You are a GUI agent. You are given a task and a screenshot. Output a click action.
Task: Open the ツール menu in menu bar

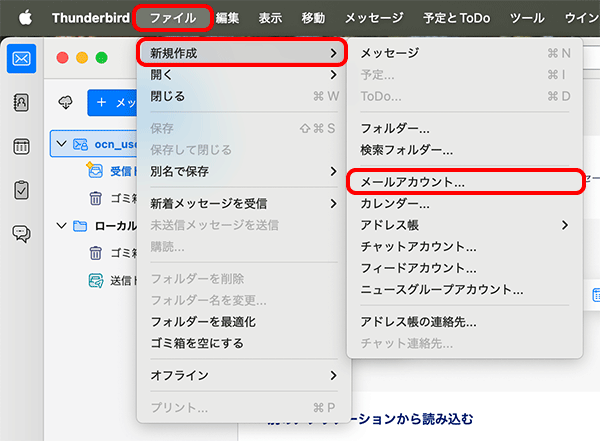[527, 18]
